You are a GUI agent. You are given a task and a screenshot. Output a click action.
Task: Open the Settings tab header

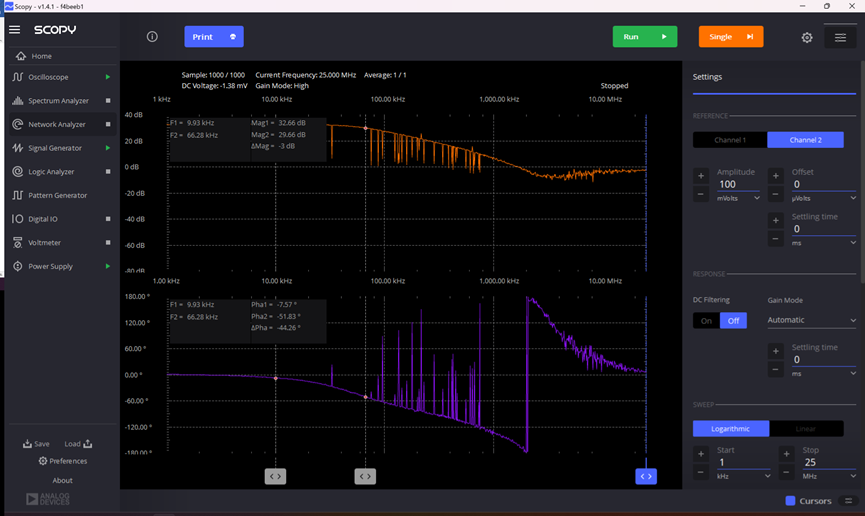click(707, 77)
